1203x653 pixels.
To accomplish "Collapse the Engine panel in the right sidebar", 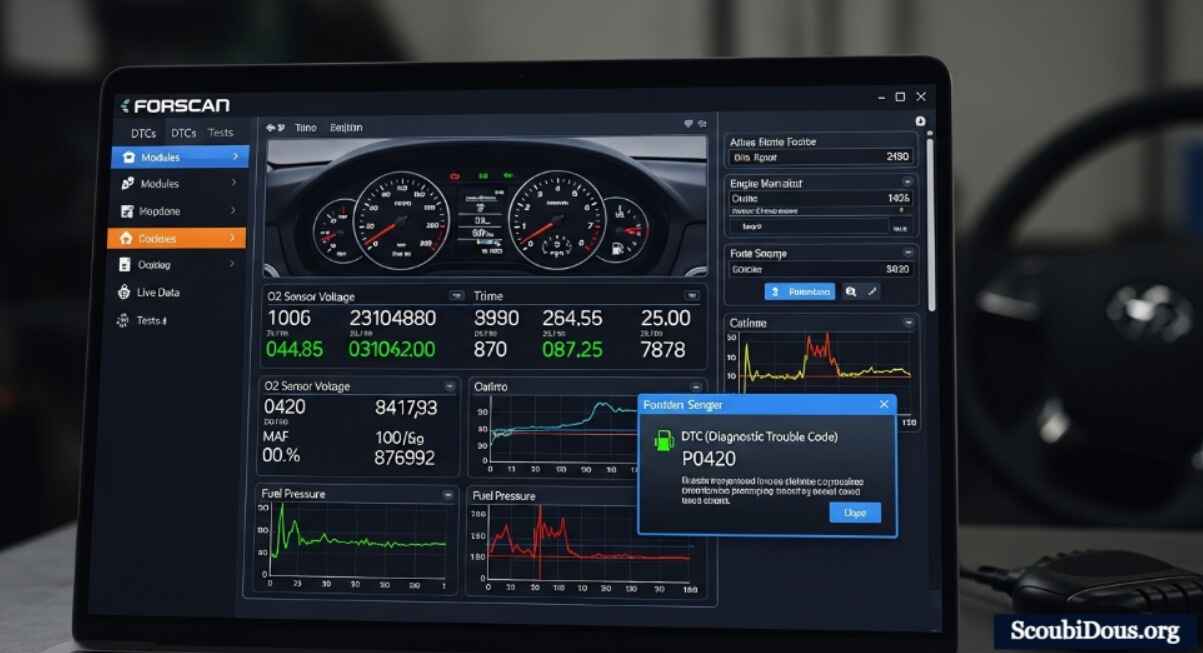I will click(x=907, y=183).
